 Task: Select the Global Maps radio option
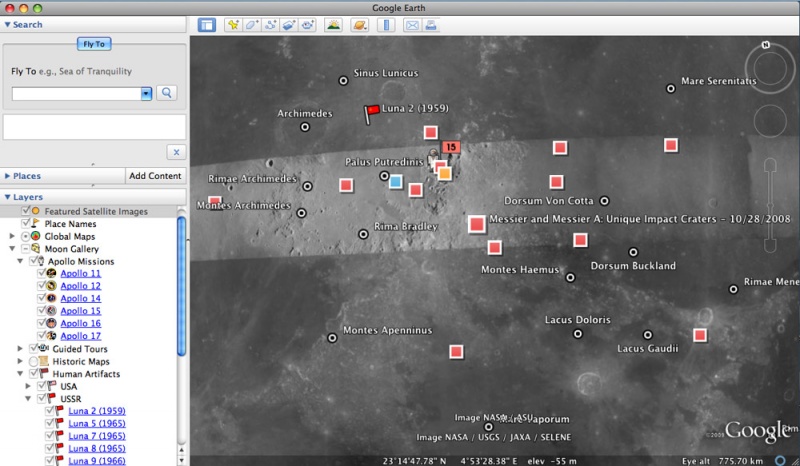26,236
